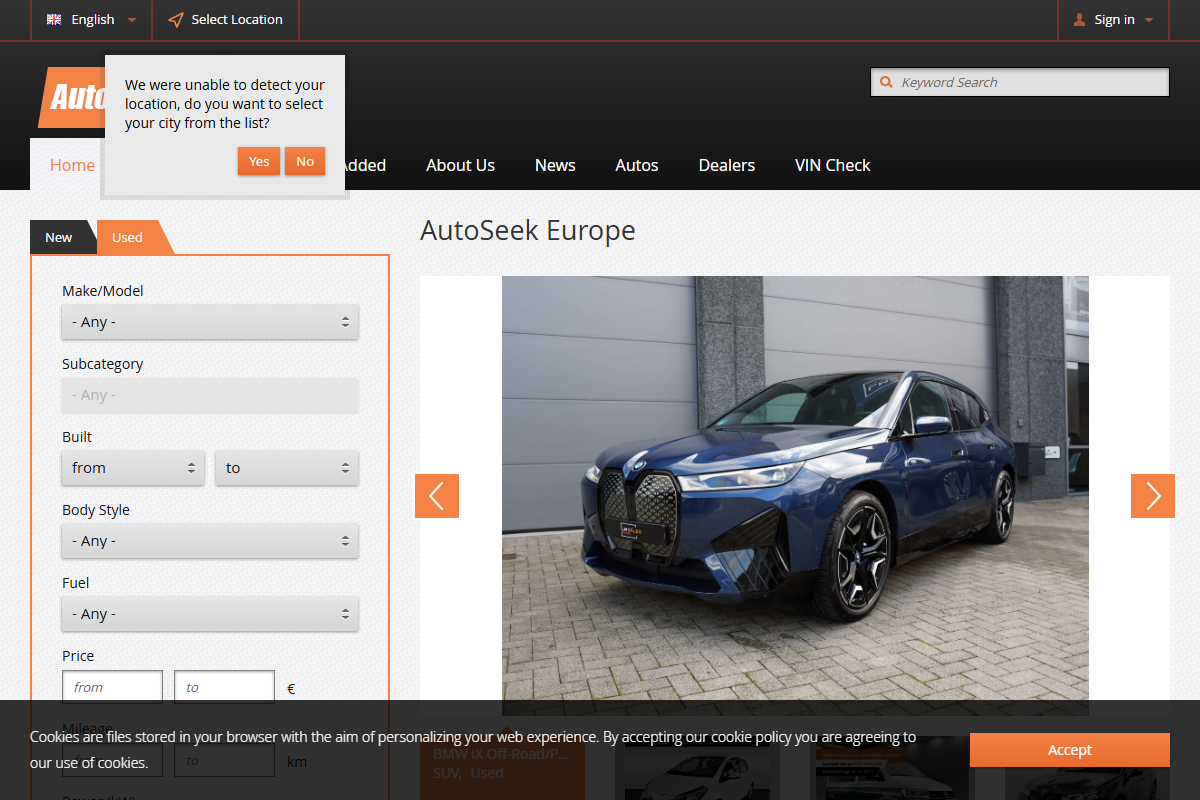Show the previous slide with left arrow
The image size is (1200, 800).
click(437, 496)
